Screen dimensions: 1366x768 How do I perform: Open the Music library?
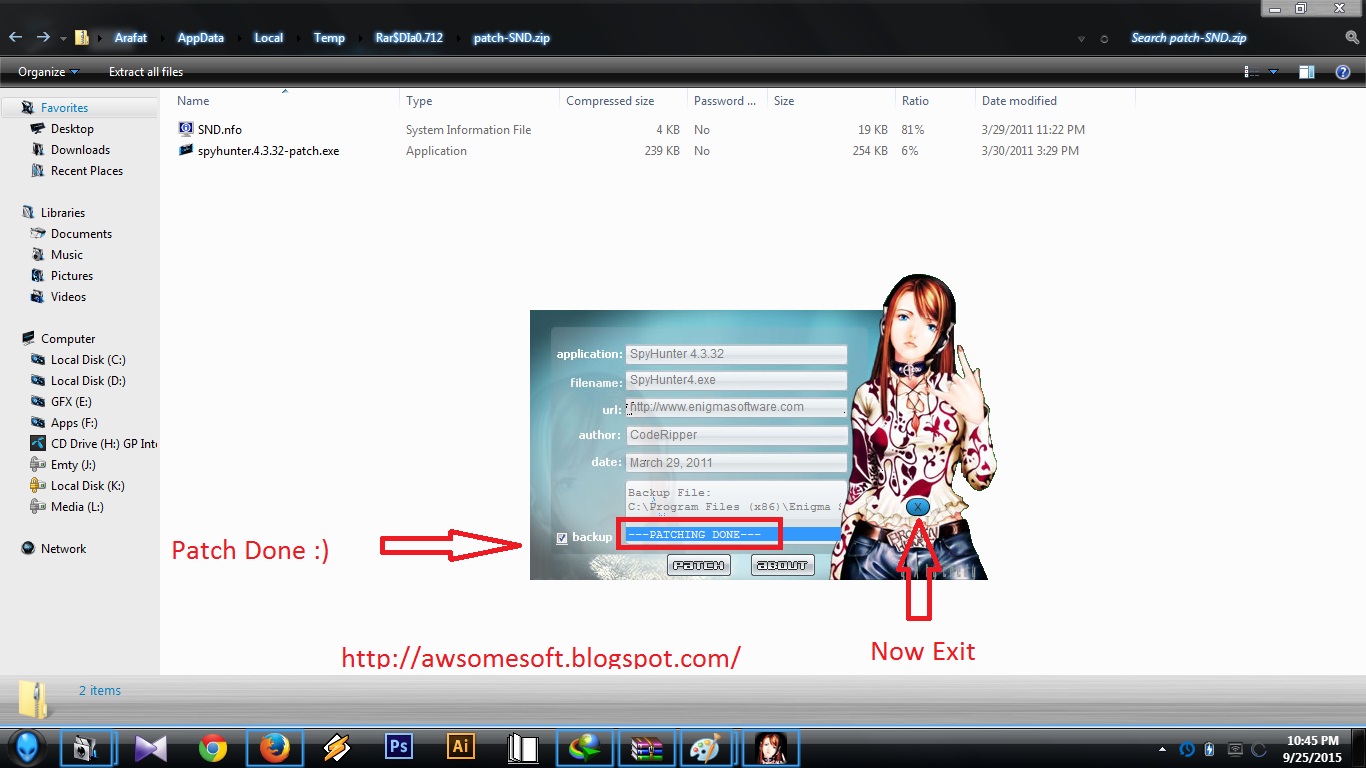[x=67, y=255]
